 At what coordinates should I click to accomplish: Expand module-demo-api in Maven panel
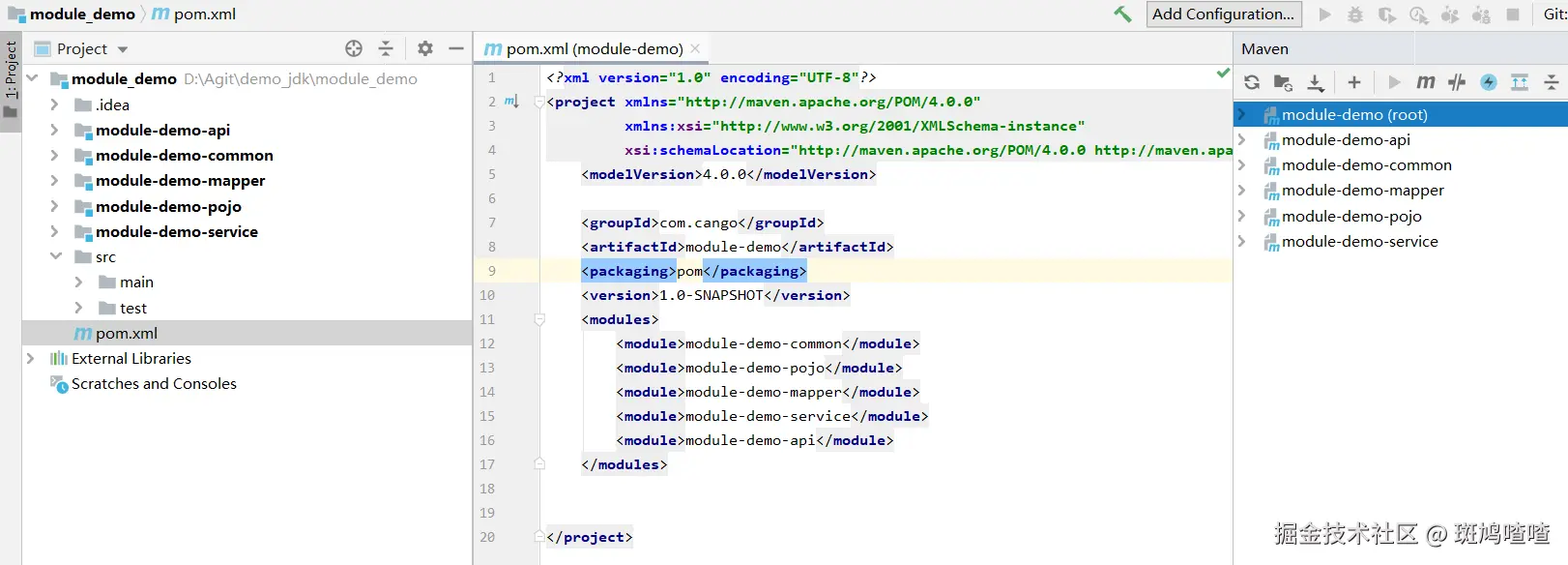click(x=1242, y=139)
